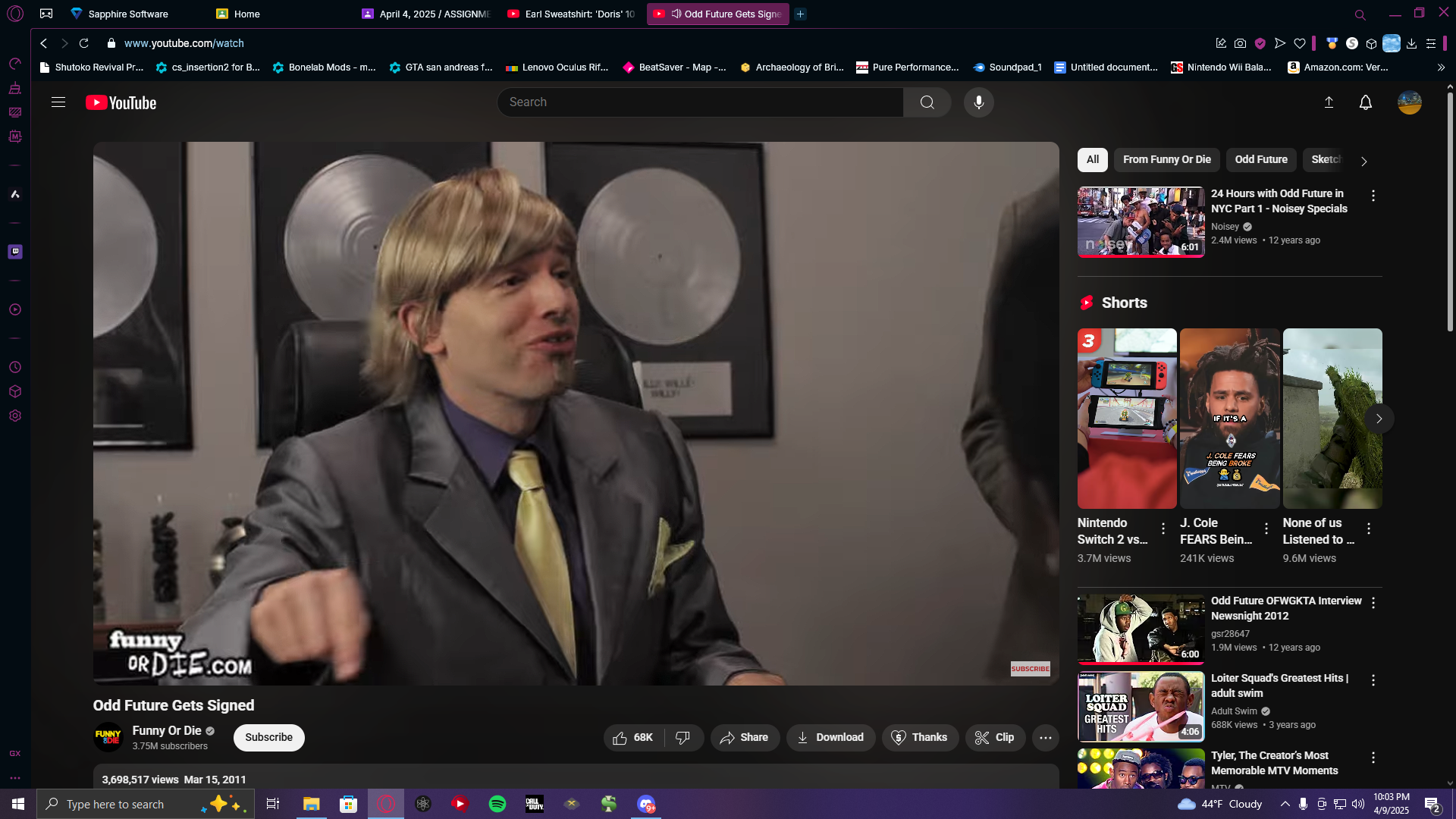Click the YouTube create upload icon
Image resolution: width=1456 pixels, height=819 pixels.
click(1329, 102)
